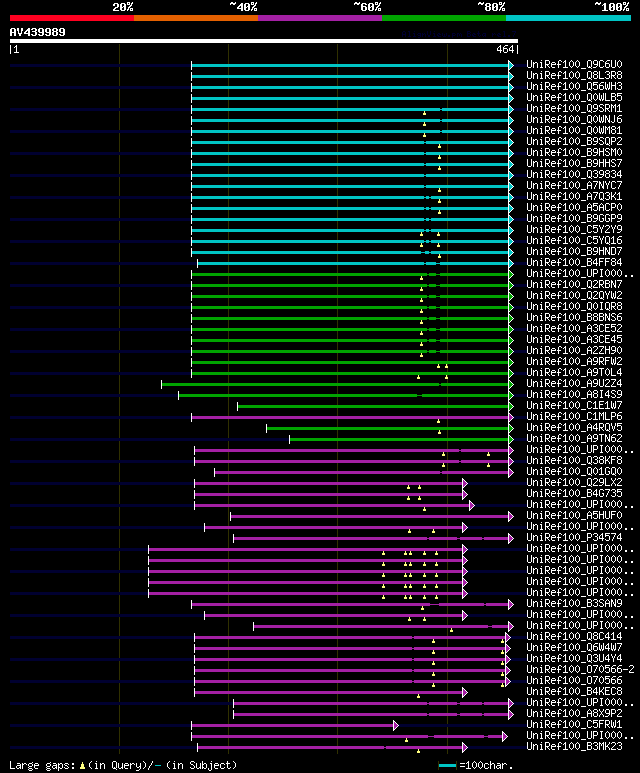Click the UniRef100_C5FRW1 label

(574, 725)
